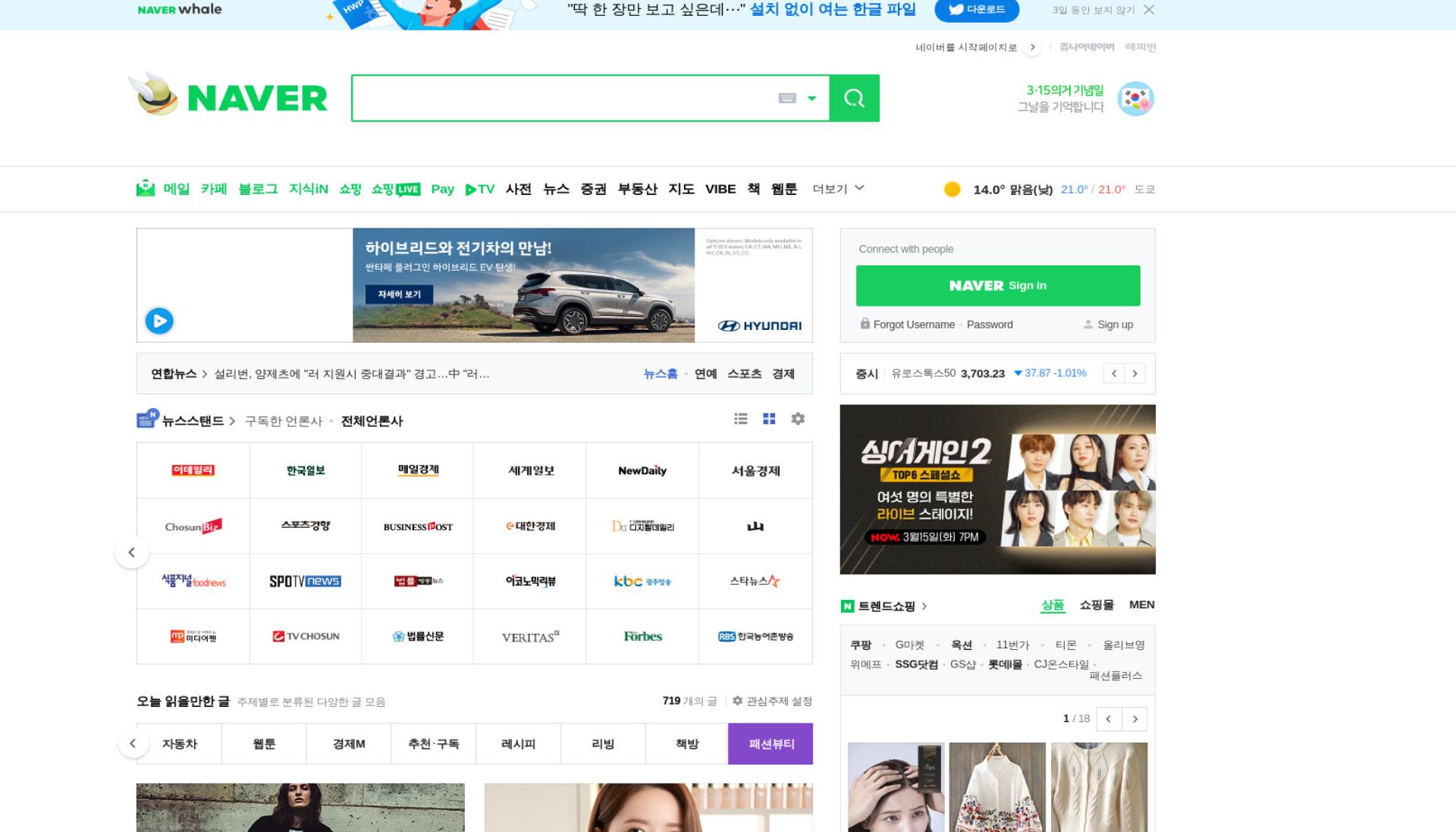The image size is (1456, 832).
Task: Select 상품 tab in trend shopping
Action: (1053, 604)
